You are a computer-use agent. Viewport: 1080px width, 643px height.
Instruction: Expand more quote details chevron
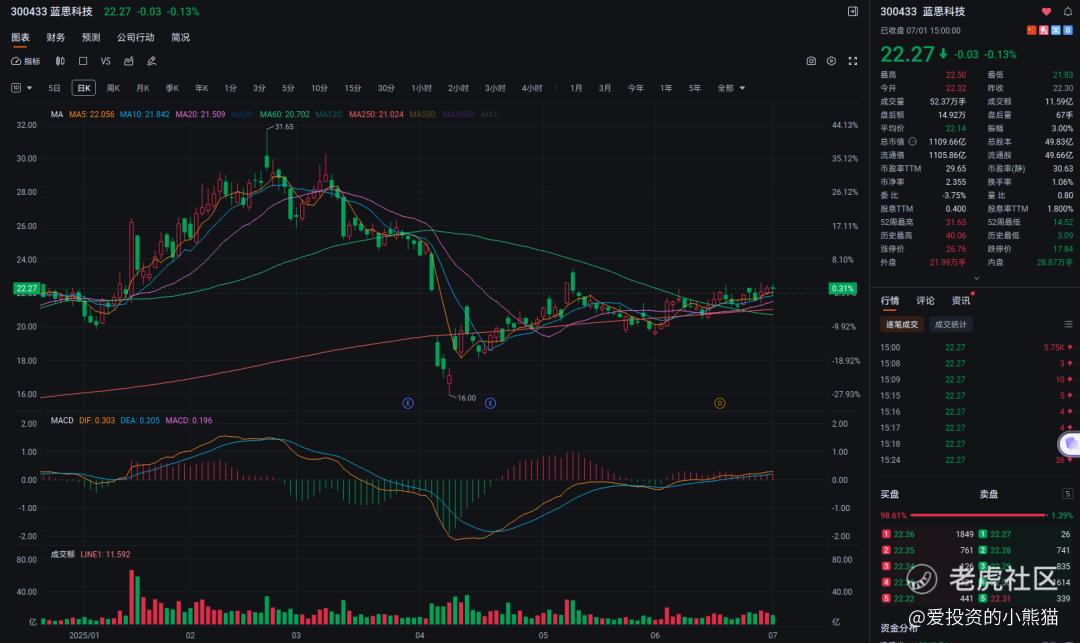(976, 278)
